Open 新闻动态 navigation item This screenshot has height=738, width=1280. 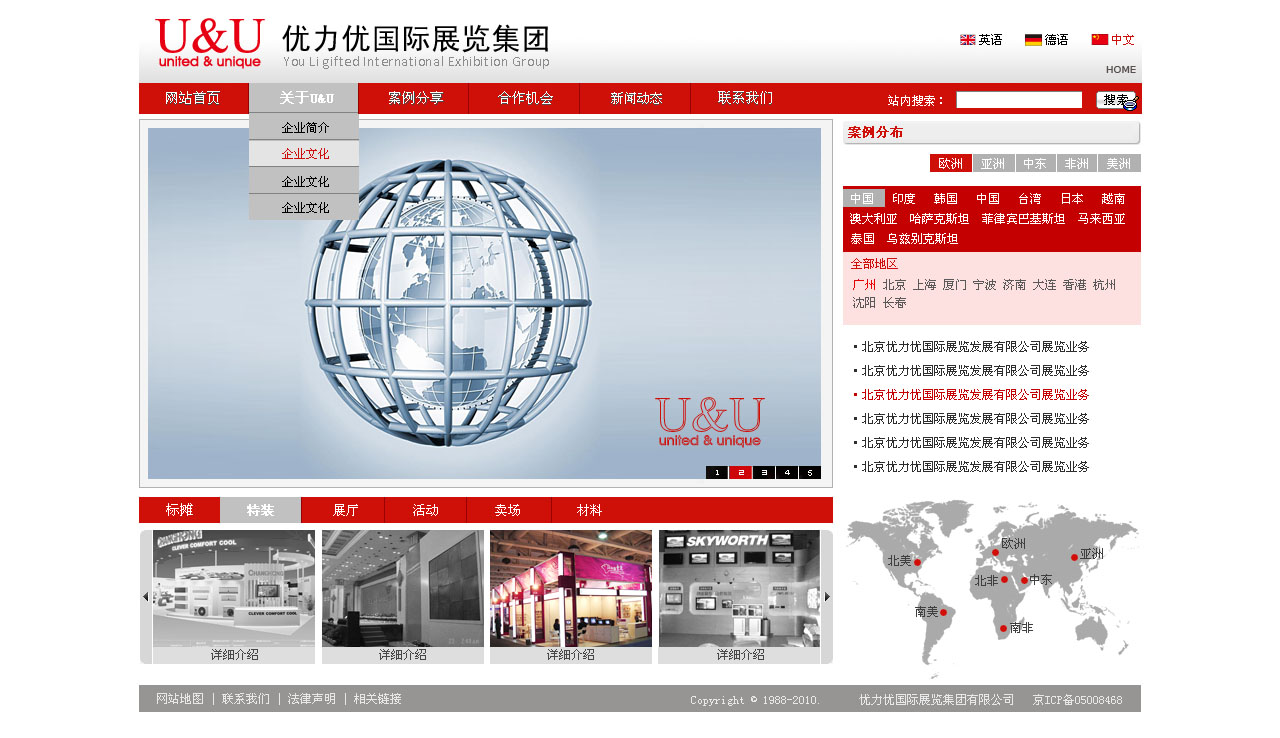coord(636,98)
